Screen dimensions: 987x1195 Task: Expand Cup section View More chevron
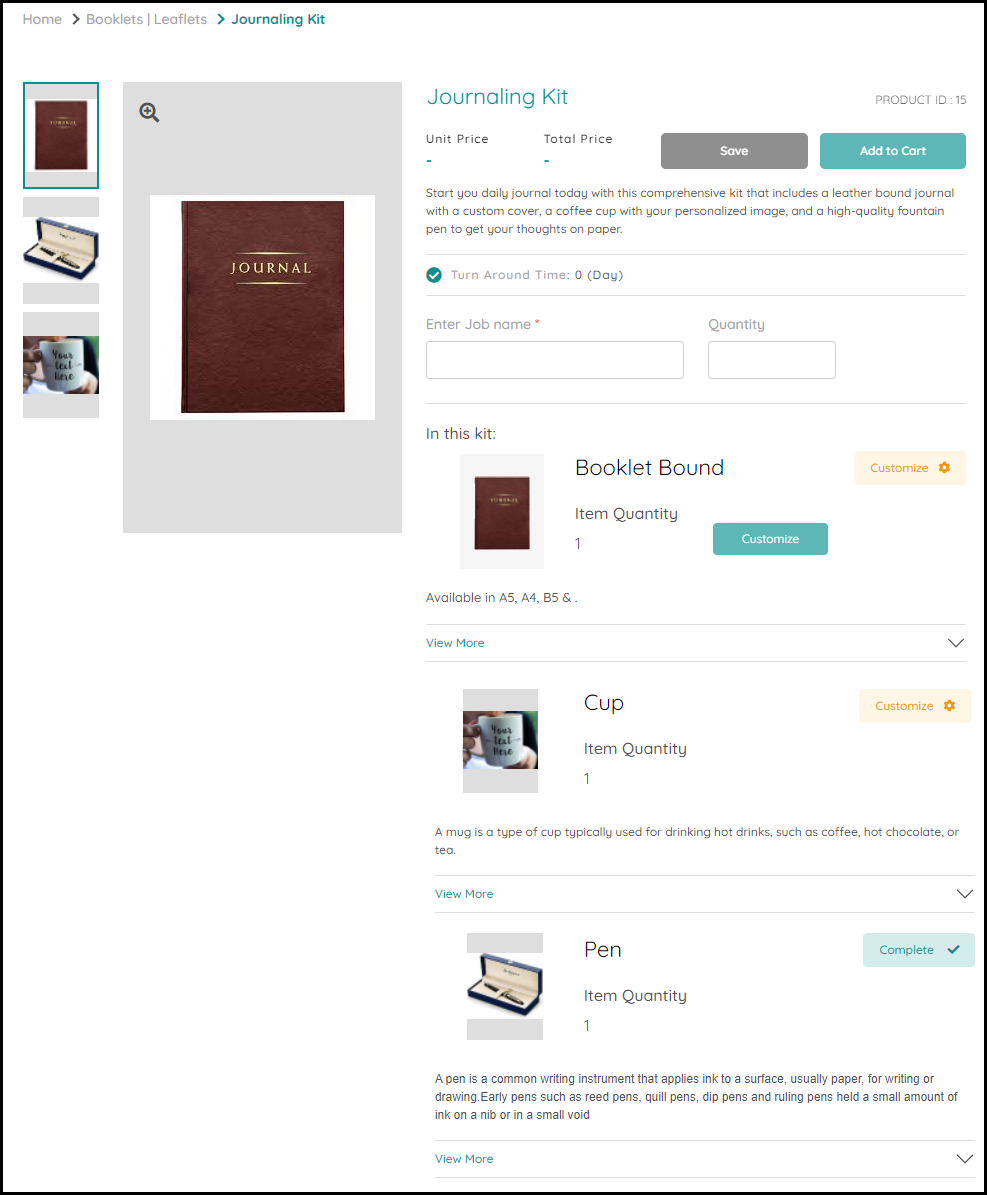(x=965, y=893)
